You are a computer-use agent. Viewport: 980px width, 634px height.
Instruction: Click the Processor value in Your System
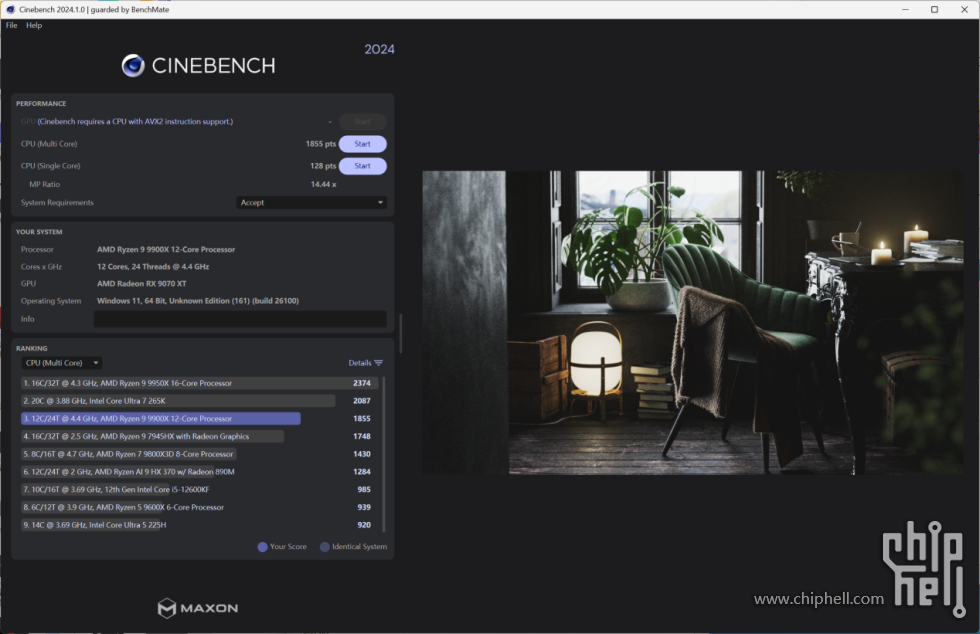[166, 249]
